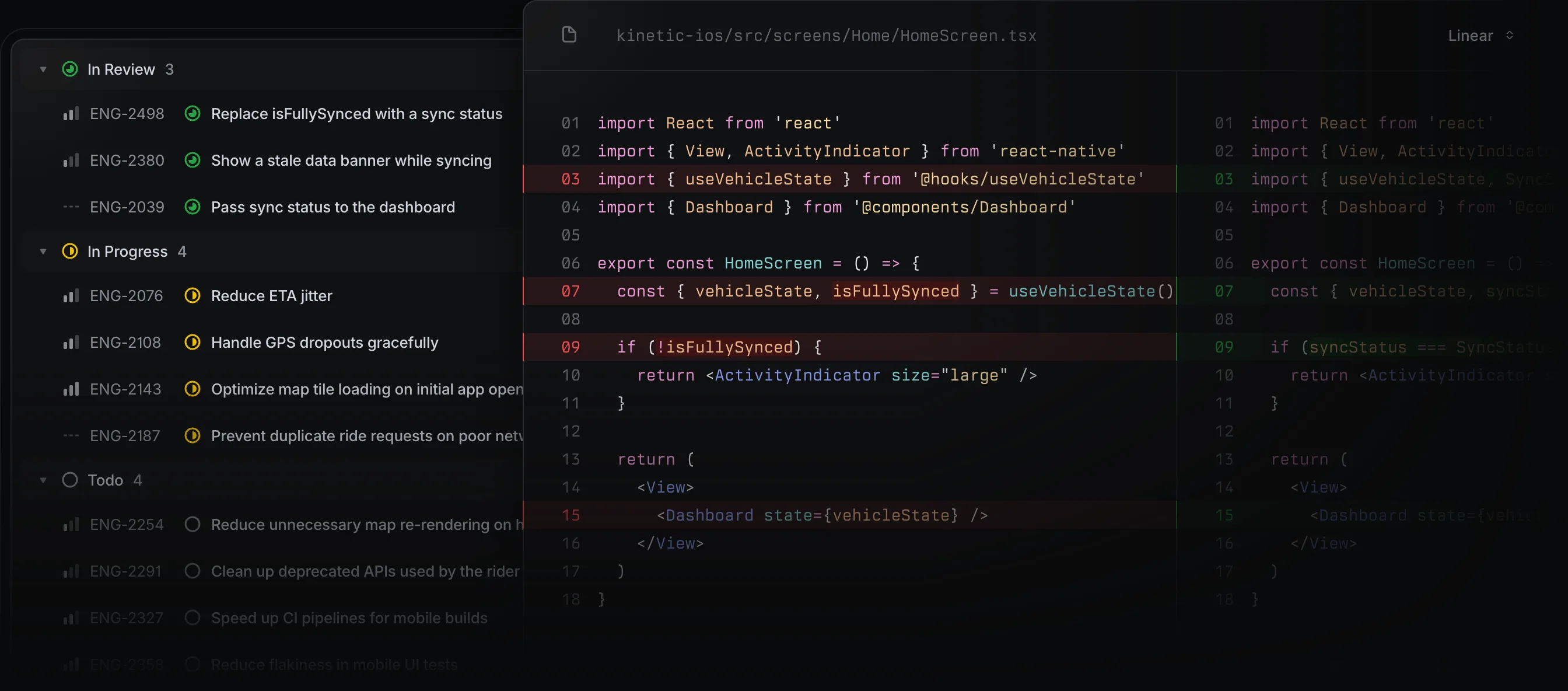1568x691 pixels.
Task: Click added line 09 syncStatus in right pane
Action: click(1373, 347)
